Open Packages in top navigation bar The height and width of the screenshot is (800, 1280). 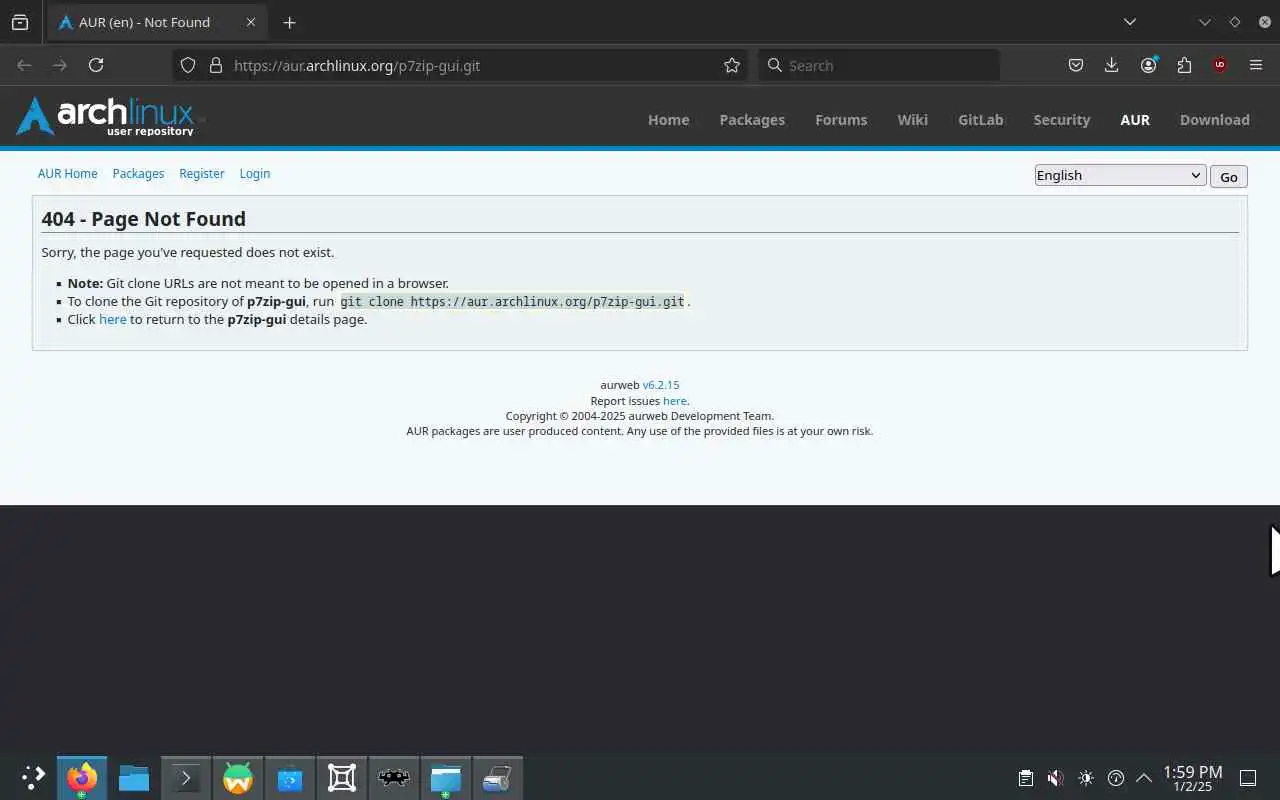pyautogui.click(x=752, y=119)
